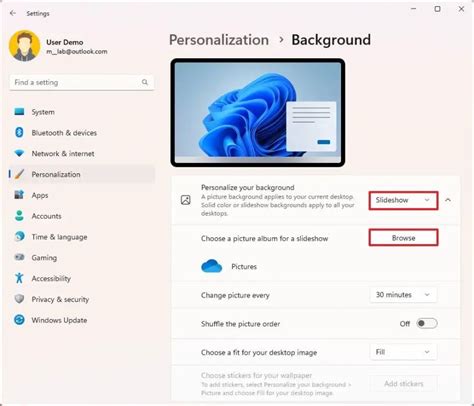Toggle Shuffle the picture order switch
The width and height of the screenshot is (474, 406).
(427, 323)
